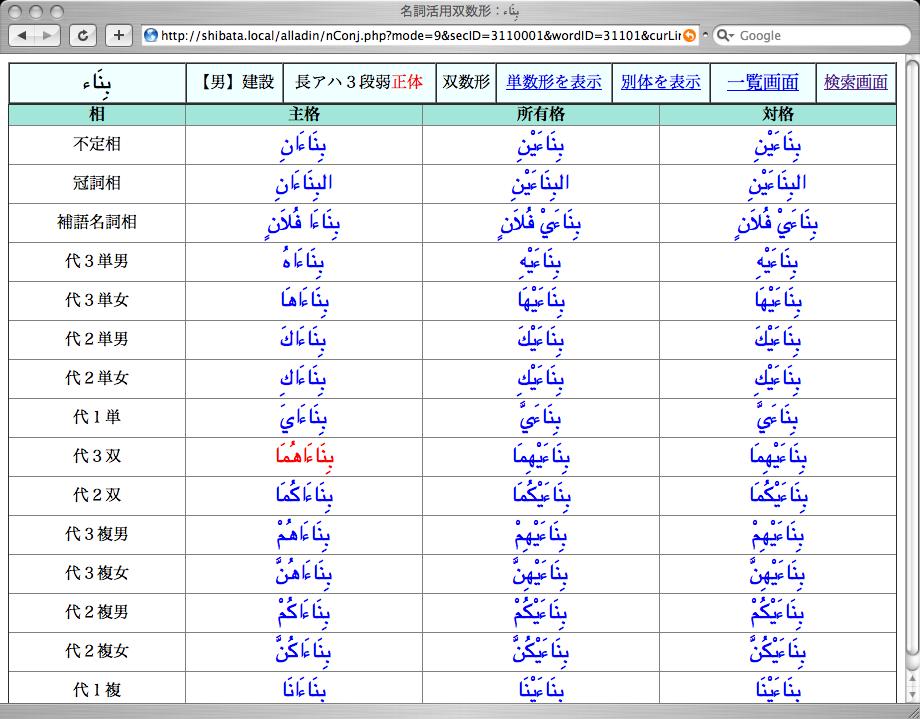Click the browser forward arrow button

click(x=48, y=36)
